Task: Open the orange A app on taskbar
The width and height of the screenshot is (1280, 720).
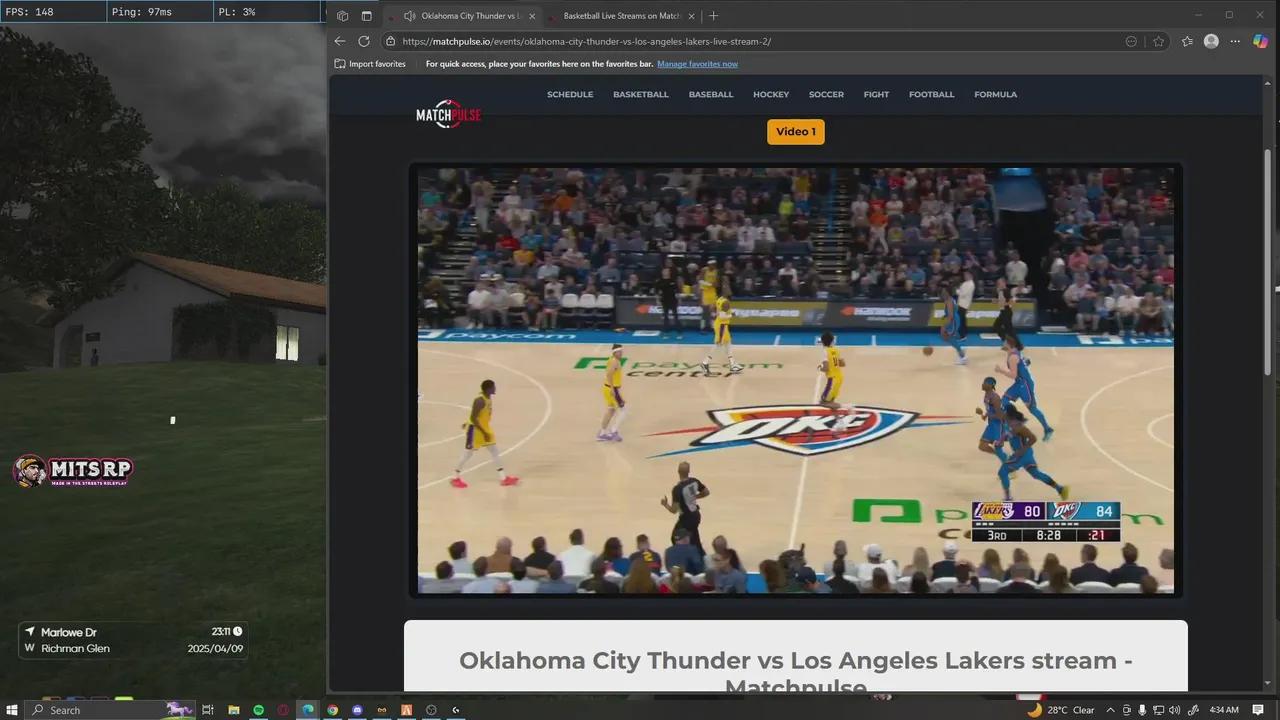Action: point(407,710)
